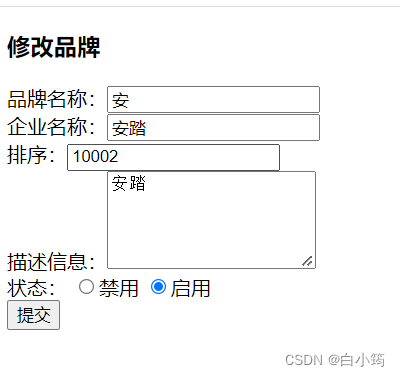Click the 禁用 label text
Image resolution: width=400 pixels, height=376 pixels.
(x=118, y=288)
